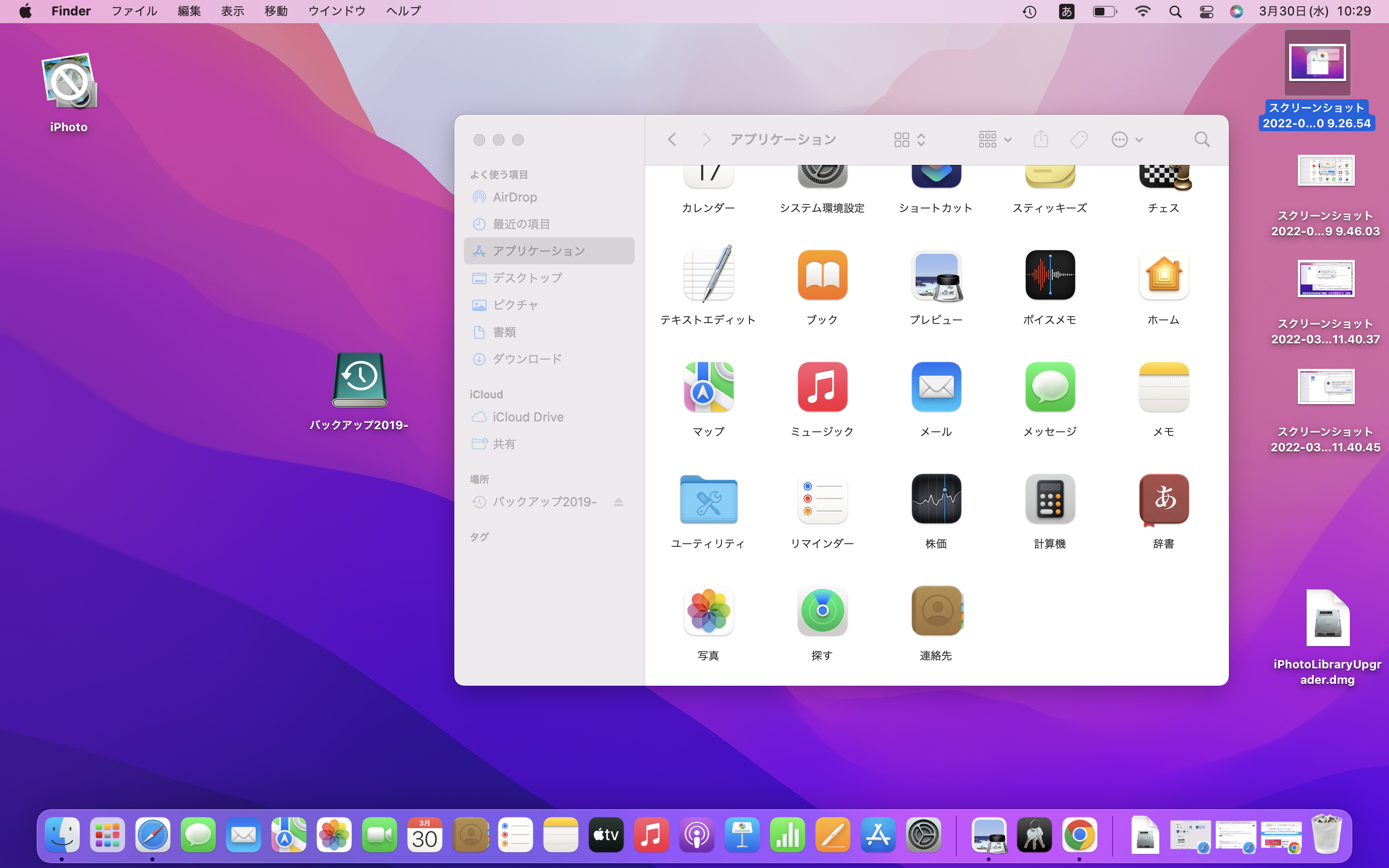This screenshot has width=1389, height=868.
Task: Open the More actions (ellipsis) dropdown
Action: point(1127,139)
